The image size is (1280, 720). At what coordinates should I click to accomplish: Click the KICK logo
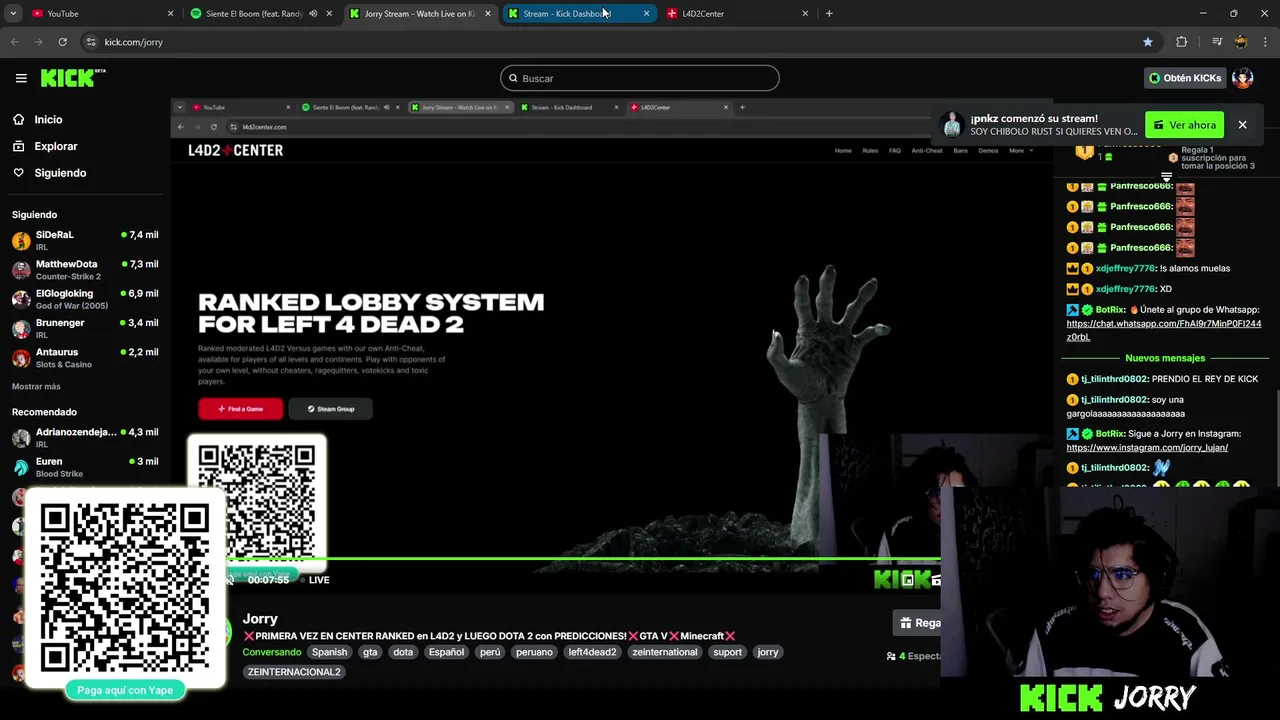click(73, 78)
